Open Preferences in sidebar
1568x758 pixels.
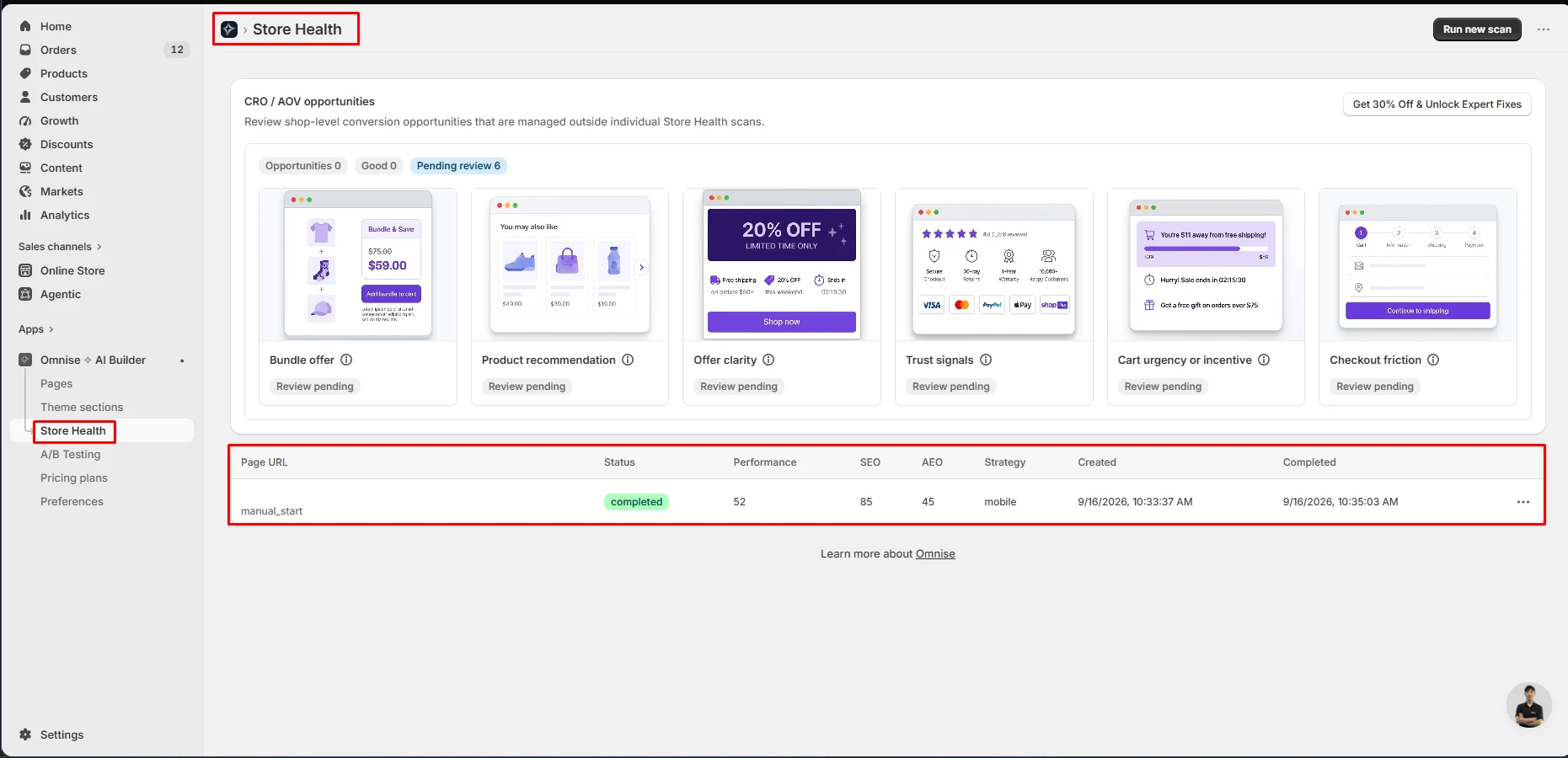click(72, 501)
